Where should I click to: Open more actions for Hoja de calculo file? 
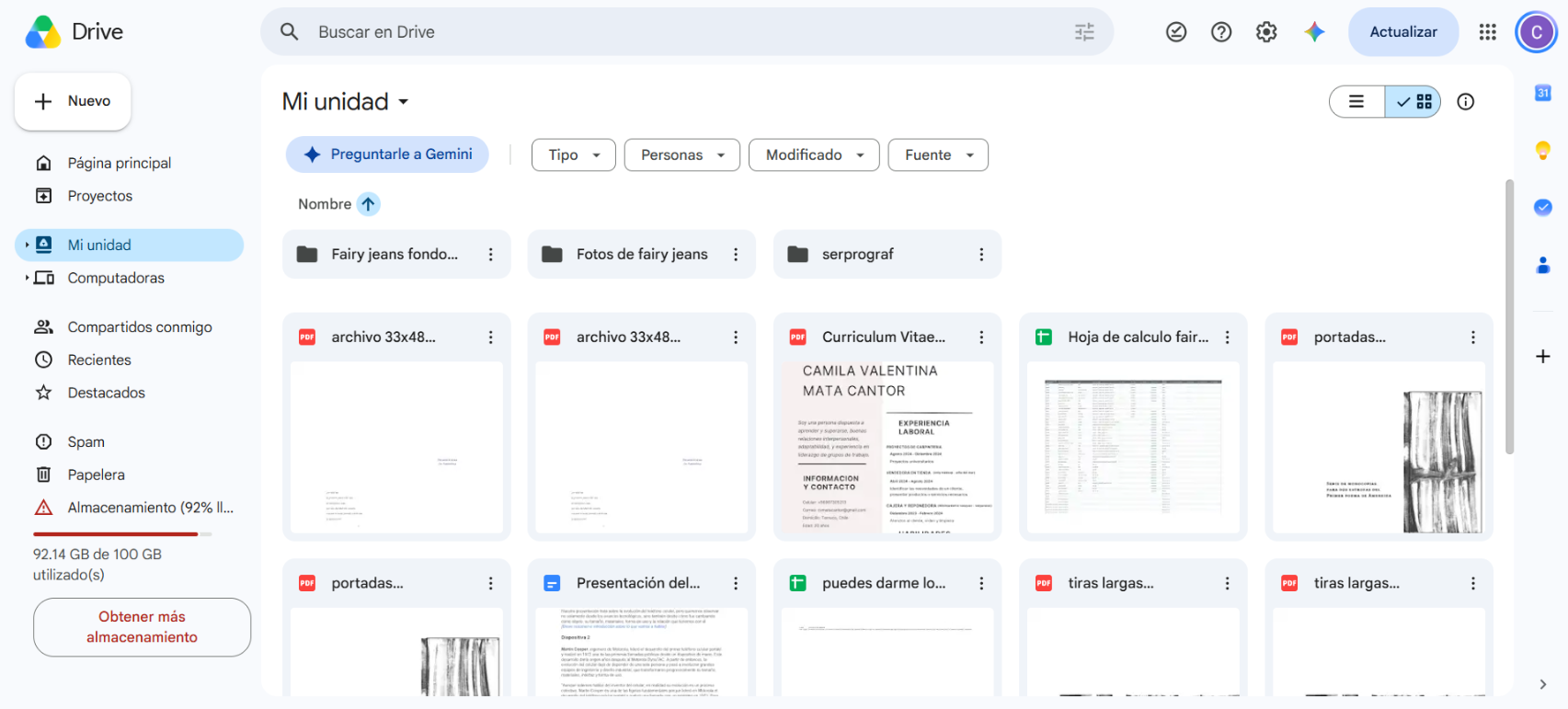1227,337
